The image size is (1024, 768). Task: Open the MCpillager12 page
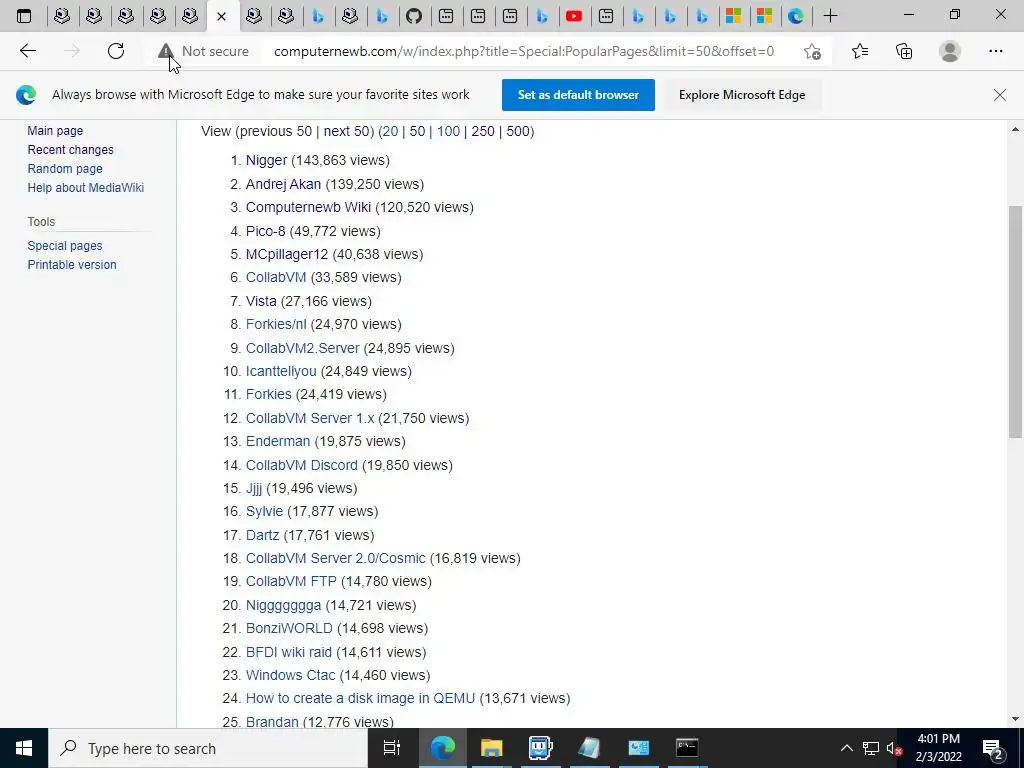pos(286,254)
